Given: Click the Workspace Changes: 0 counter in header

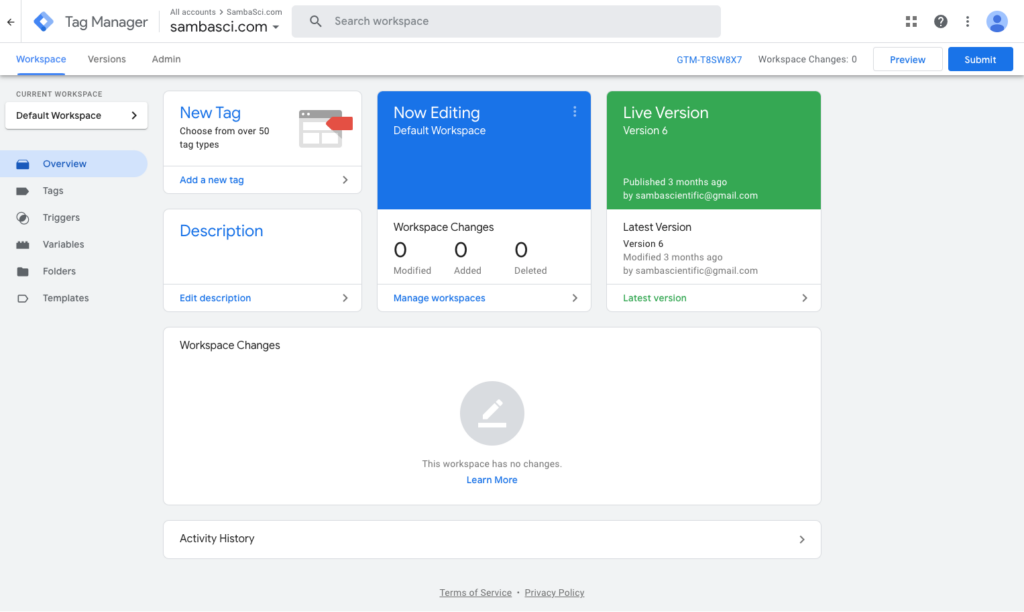Looking at the screenshot, I should [807, 59].
